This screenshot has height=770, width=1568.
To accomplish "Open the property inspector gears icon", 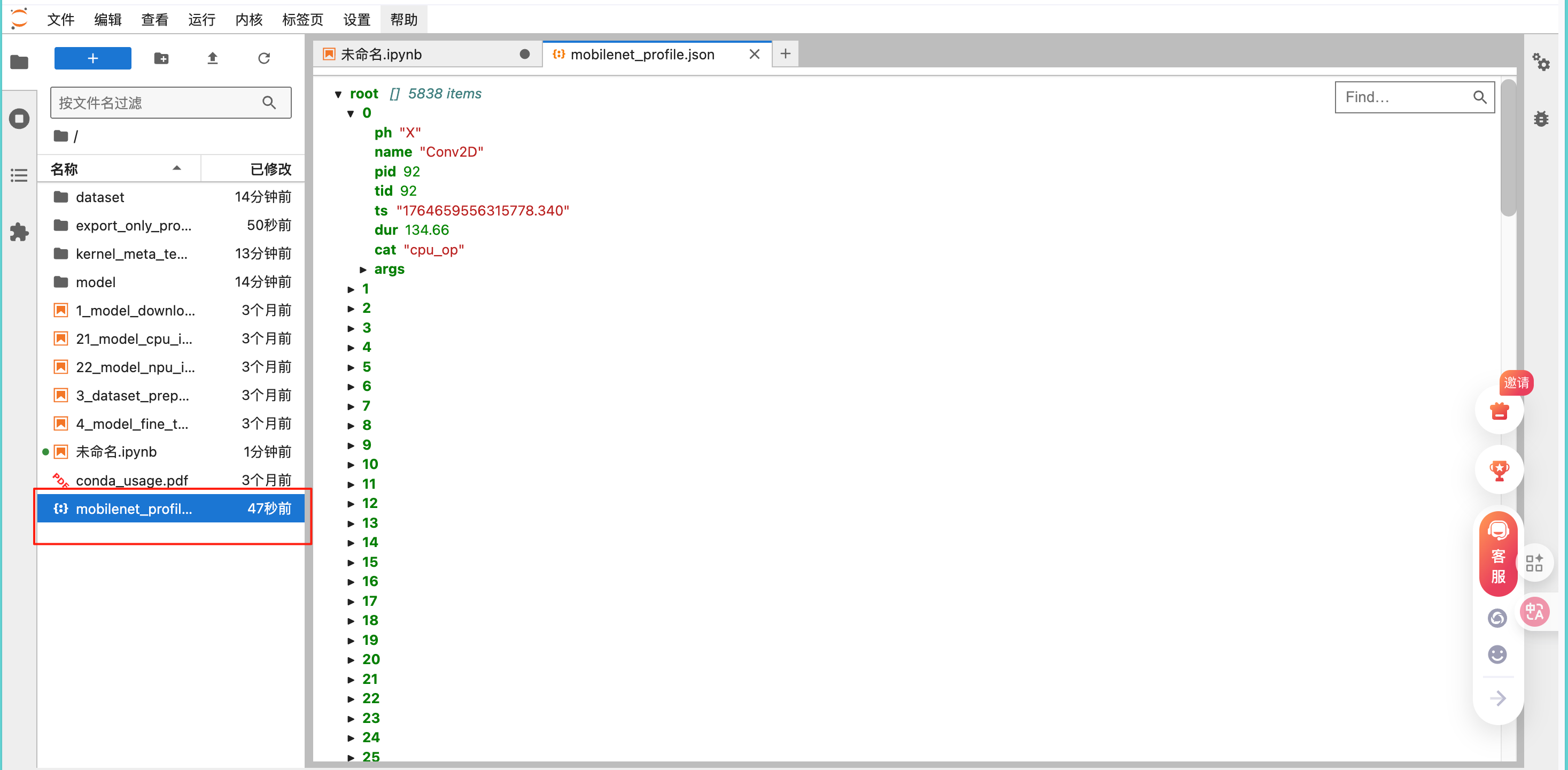I will pos(1541,62).
